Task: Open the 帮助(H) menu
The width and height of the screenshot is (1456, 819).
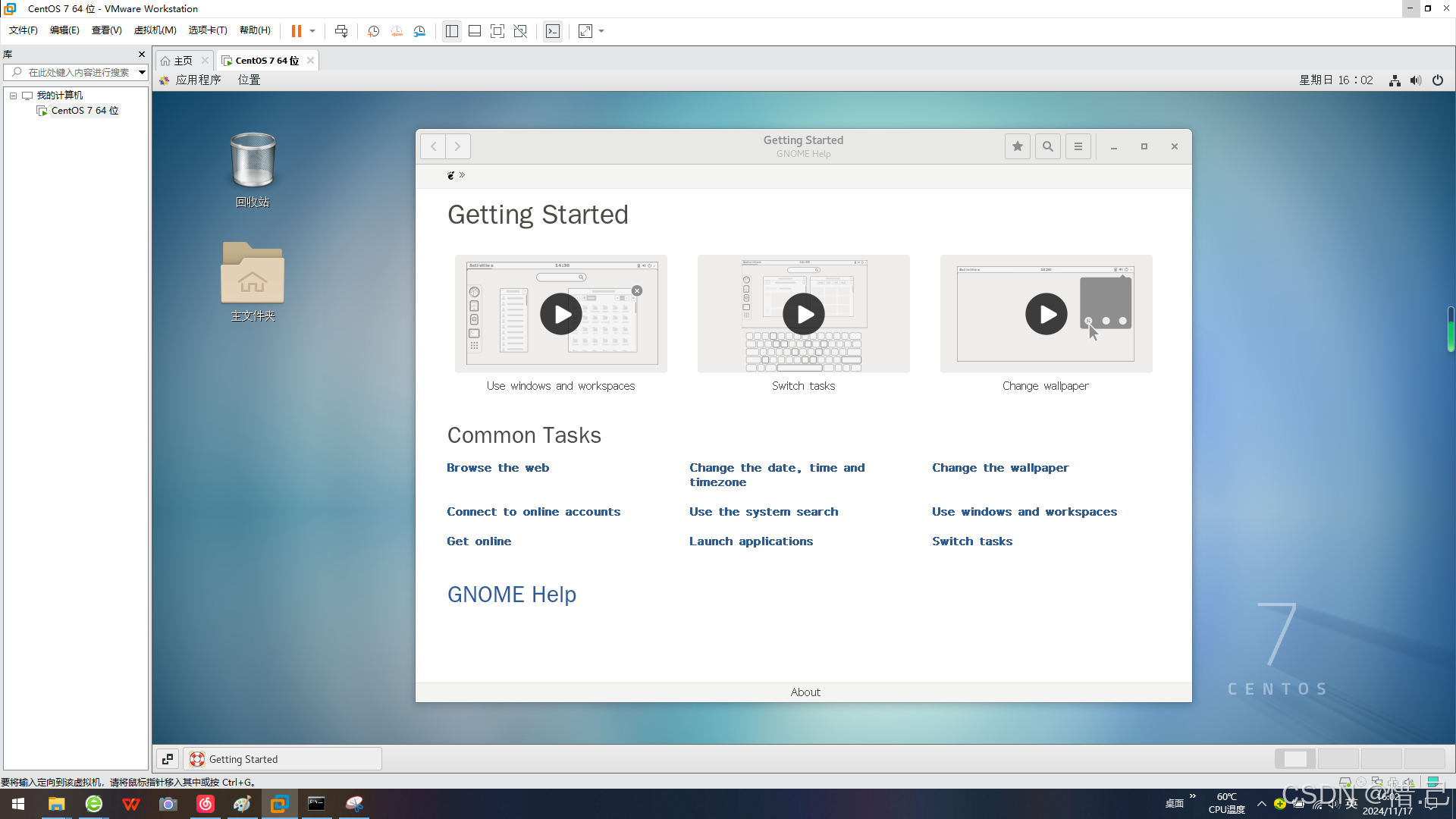Action: tap(256, 30)
